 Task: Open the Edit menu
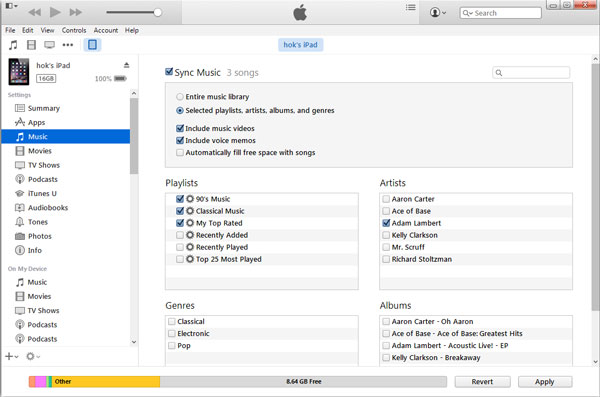28,30
